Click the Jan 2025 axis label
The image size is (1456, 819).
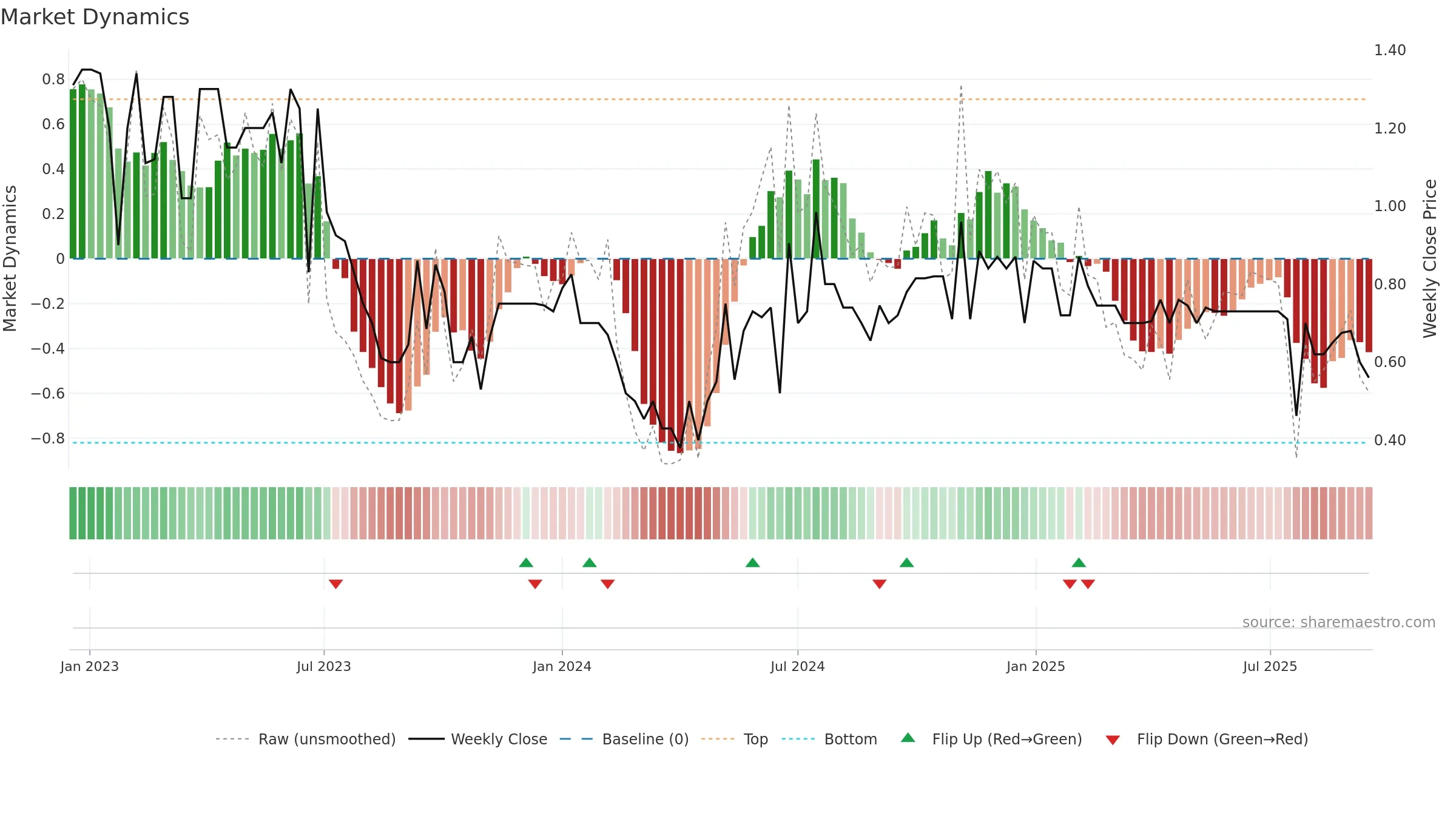[x=1036, y=666]
